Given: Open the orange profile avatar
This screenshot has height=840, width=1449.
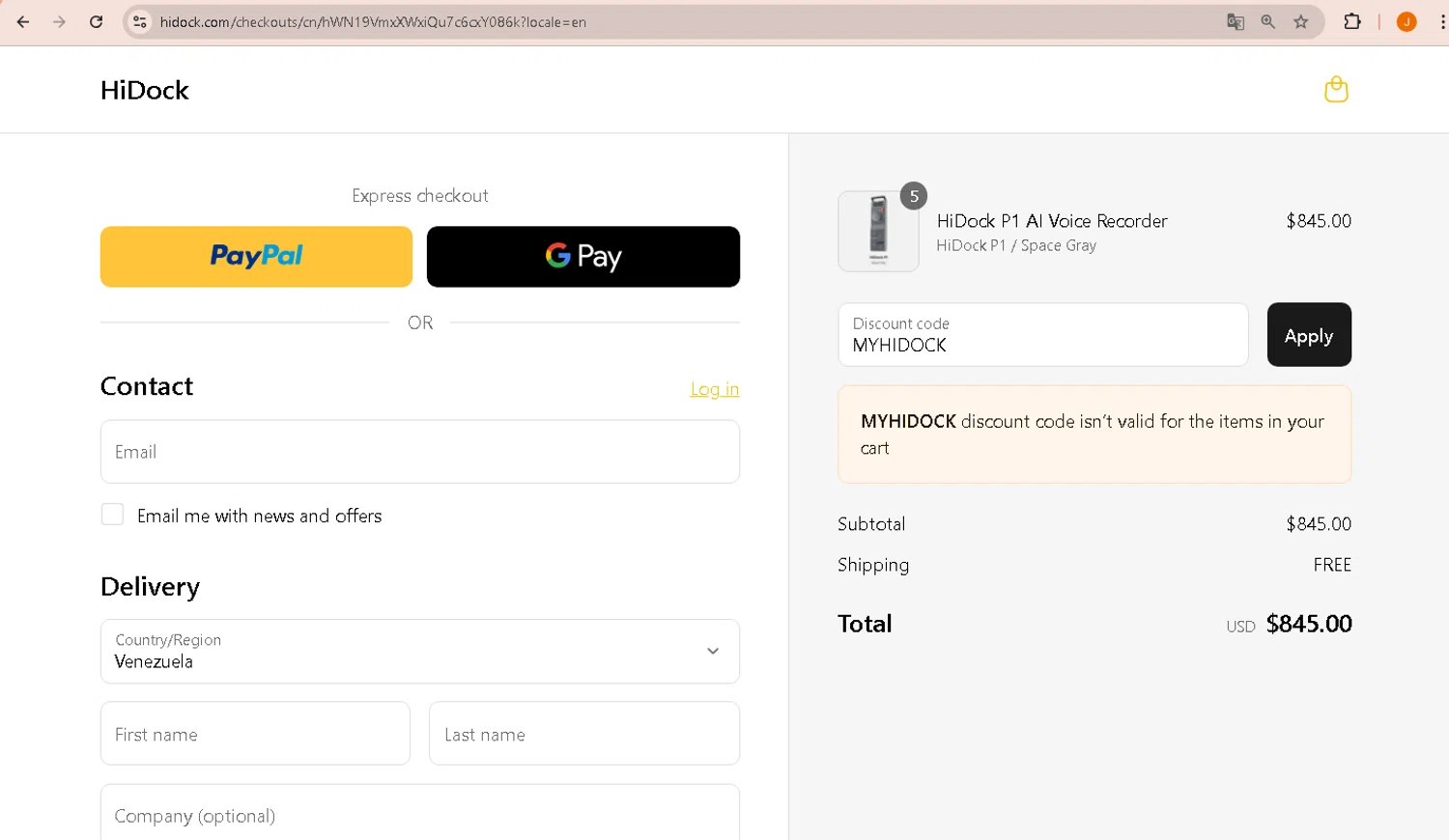Looking at the screenshot, I should point(1406,21).
